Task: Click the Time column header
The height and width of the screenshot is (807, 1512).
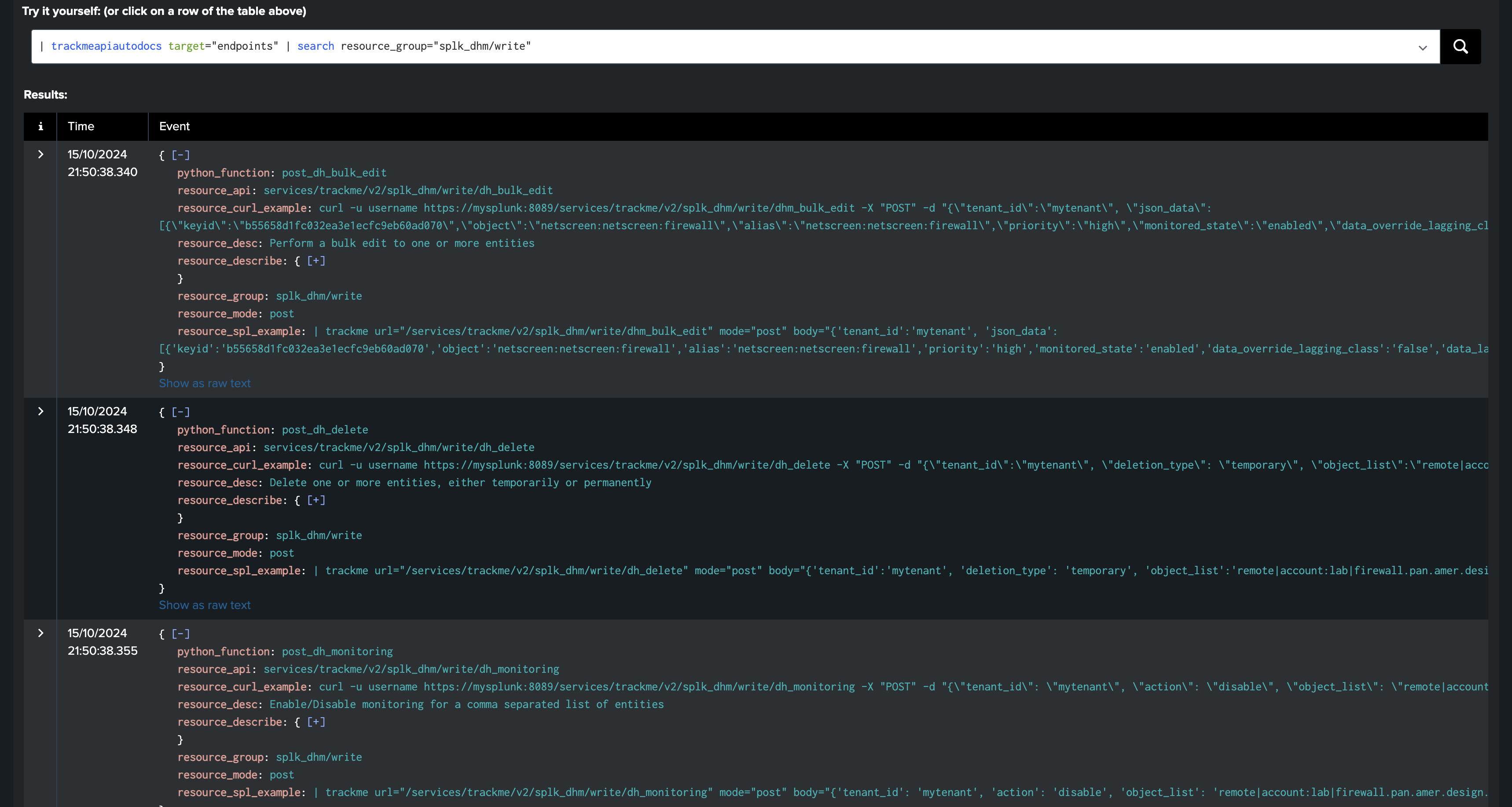Action: [x=81, y=126]
